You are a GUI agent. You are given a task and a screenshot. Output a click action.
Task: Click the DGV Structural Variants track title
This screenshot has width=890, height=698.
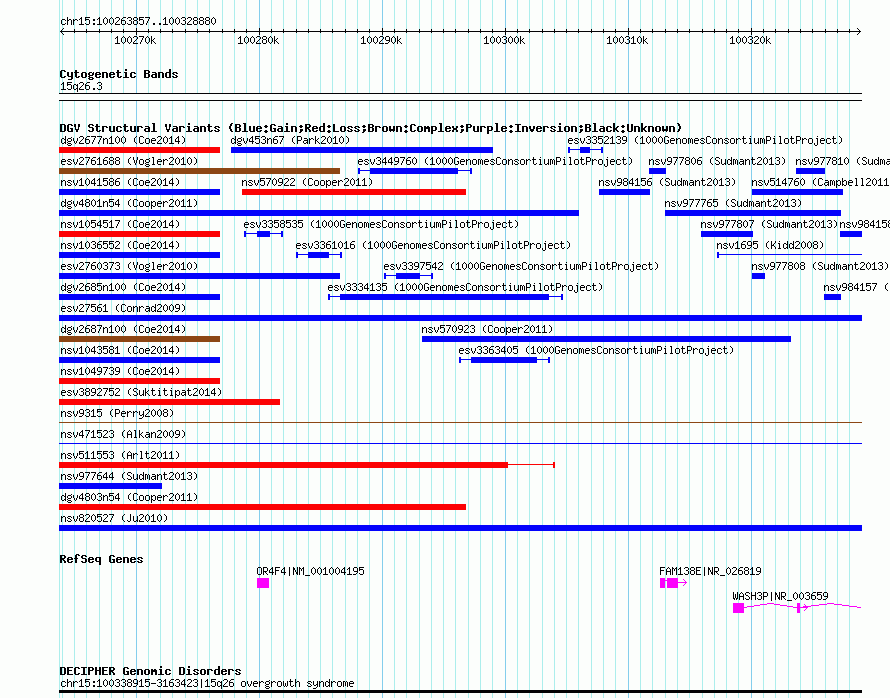tap(371, 128)
